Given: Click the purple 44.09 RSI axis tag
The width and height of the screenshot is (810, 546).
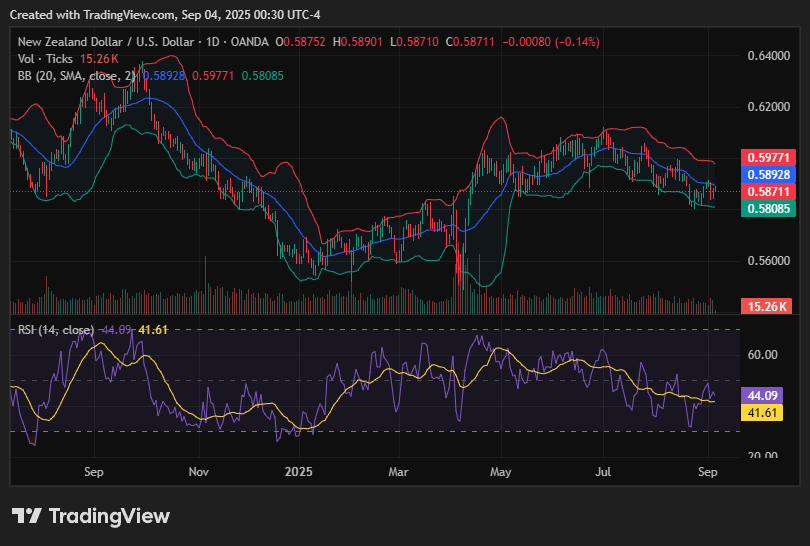Looking at the screenshot, I should point(762,396).
